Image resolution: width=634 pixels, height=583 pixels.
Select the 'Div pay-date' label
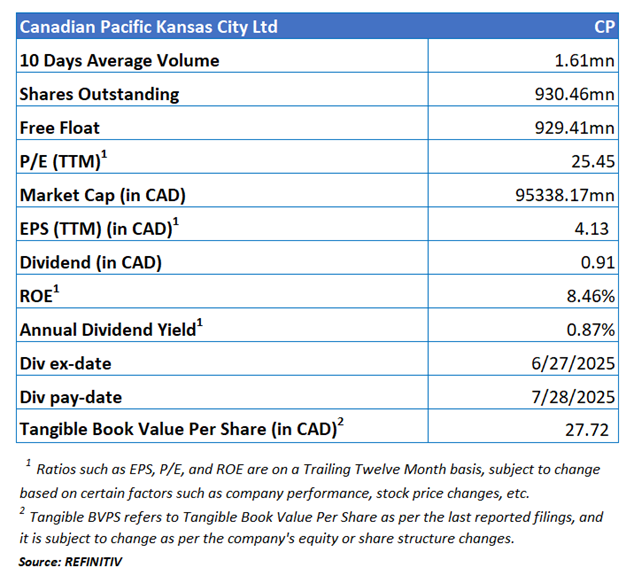(x=71, y=398)
